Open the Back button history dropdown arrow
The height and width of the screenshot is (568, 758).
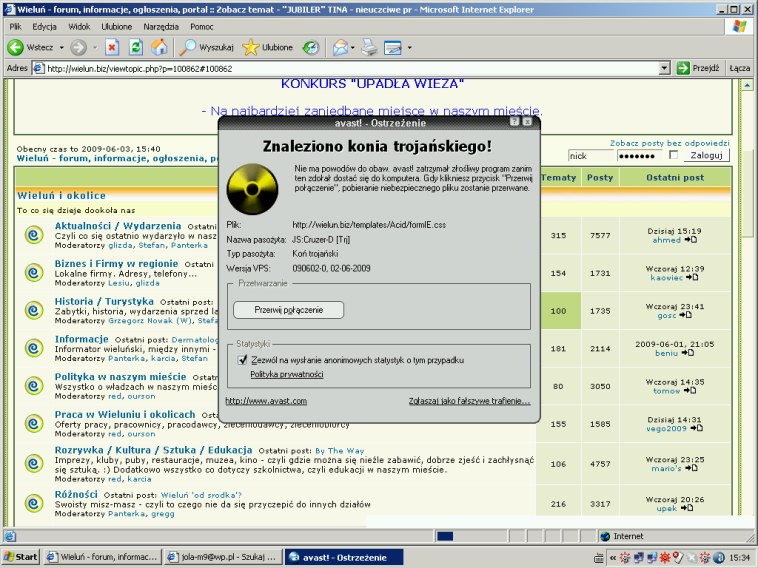[x=61, y=47]
